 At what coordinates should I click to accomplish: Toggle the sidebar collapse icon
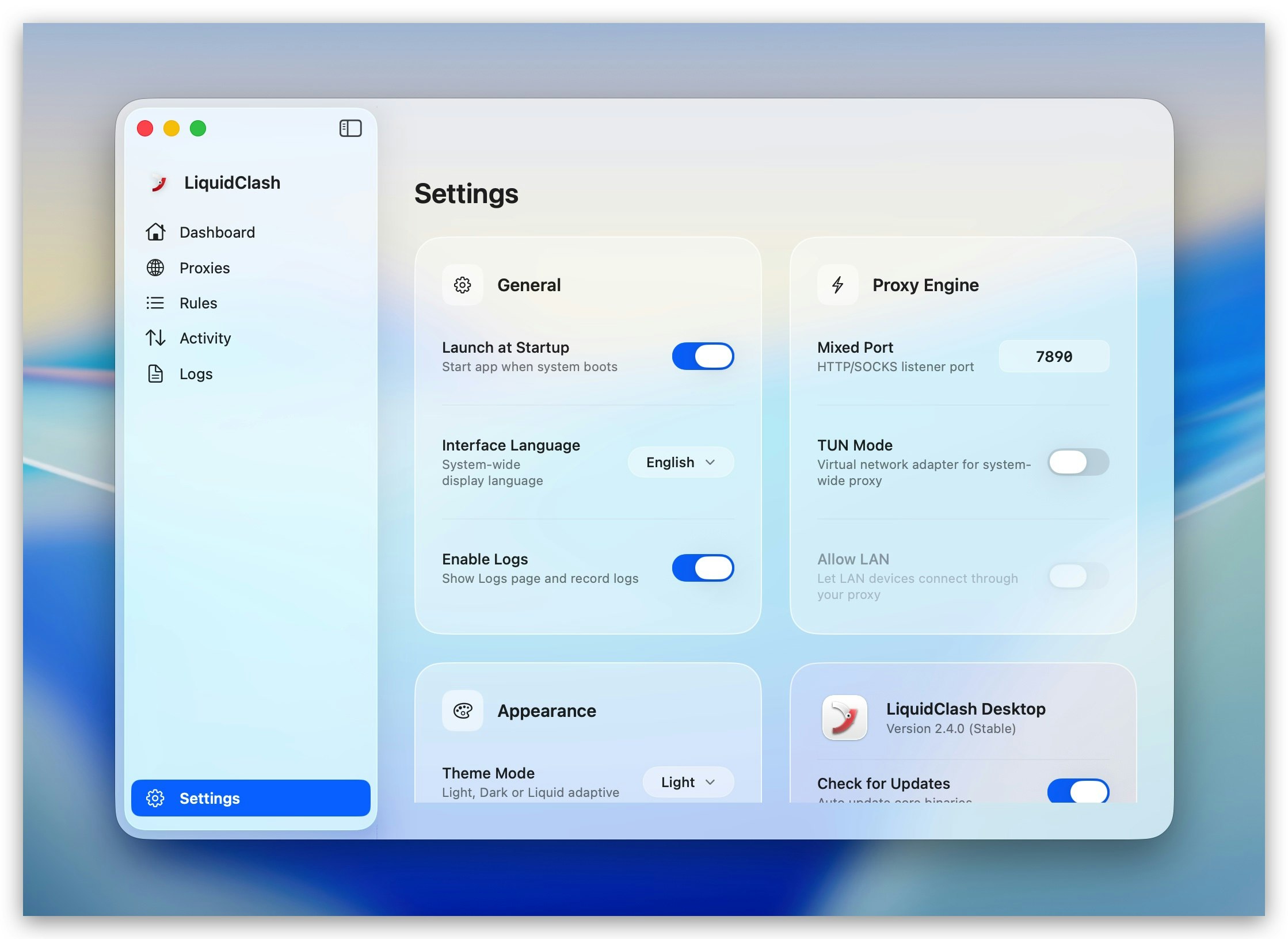point(350,128)
